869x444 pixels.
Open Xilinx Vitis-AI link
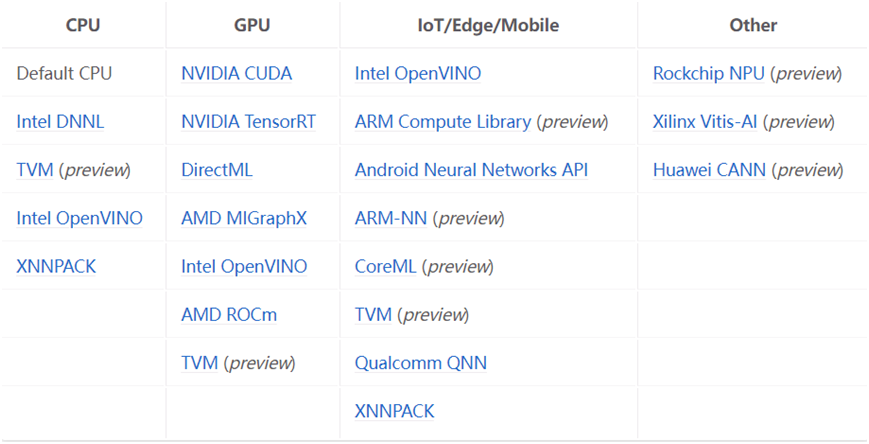coord(705,121)
